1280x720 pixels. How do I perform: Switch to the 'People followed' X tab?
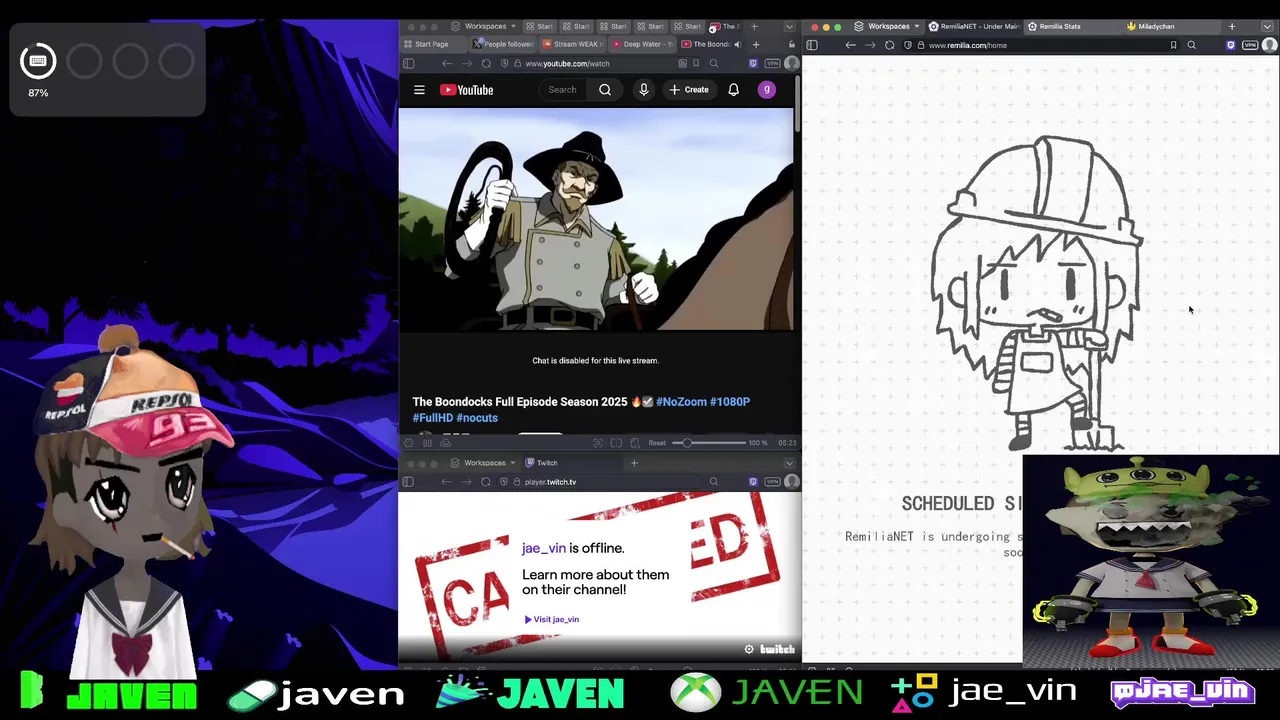click(504, 44)
